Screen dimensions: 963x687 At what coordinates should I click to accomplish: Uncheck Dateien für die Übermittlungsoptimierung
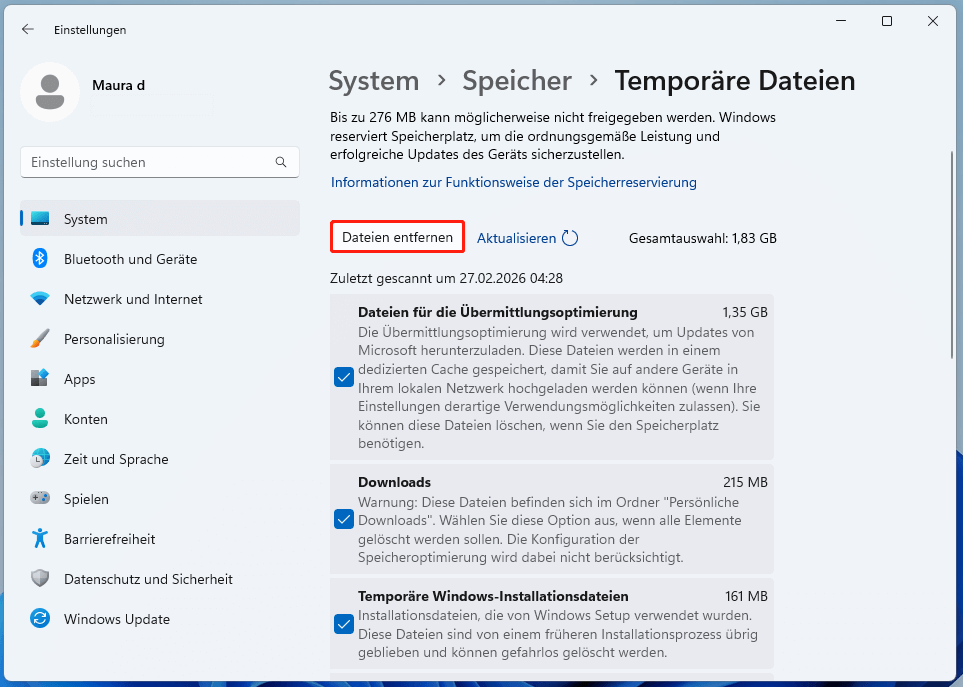(344, 377)
